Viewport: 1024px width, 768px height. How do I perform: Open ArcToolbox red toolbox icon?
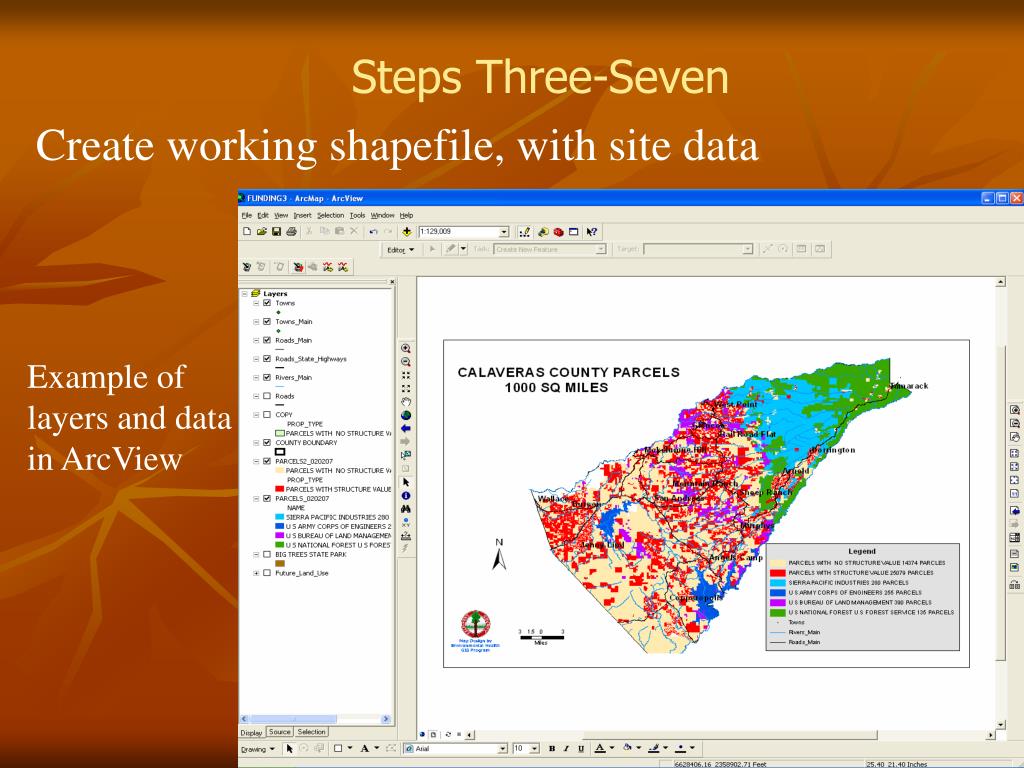[x=558, y=232]
